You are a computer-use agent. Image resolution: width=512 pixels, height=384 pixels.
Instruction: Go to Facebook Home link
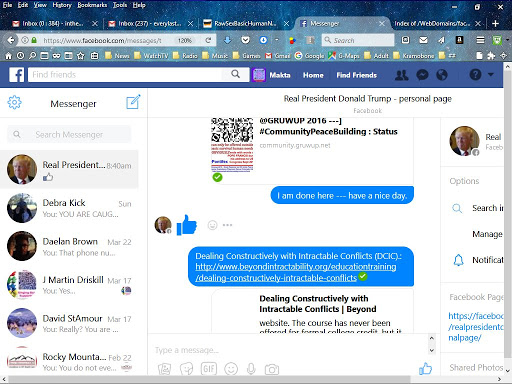point(313,75)
